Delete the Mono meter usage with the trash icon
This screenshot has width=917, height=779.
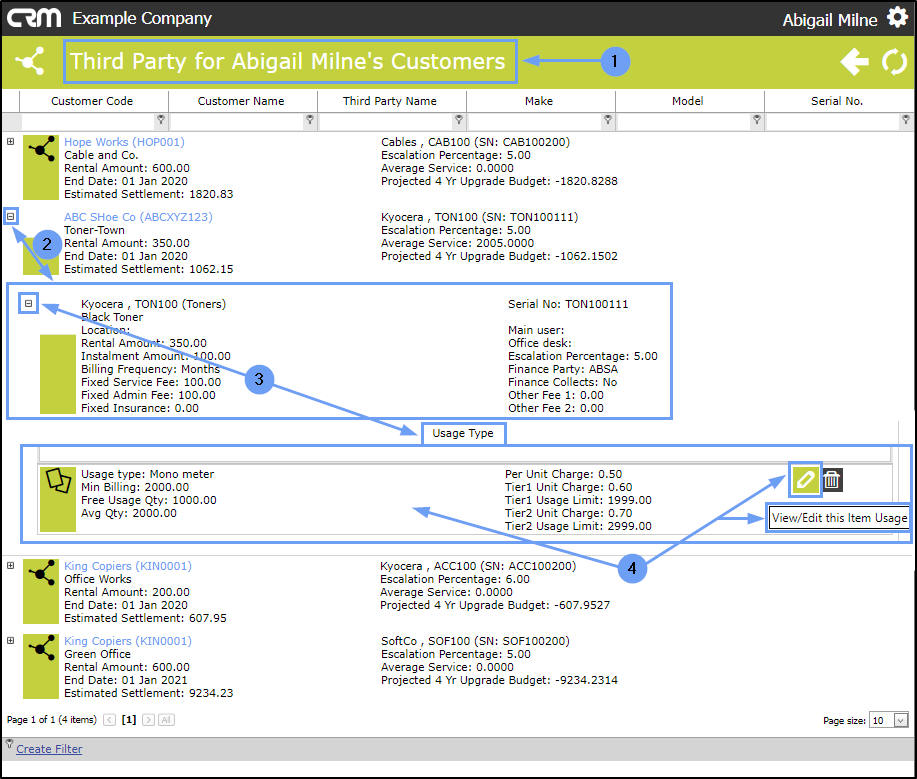pyautogui.click(x=832, y=480)
